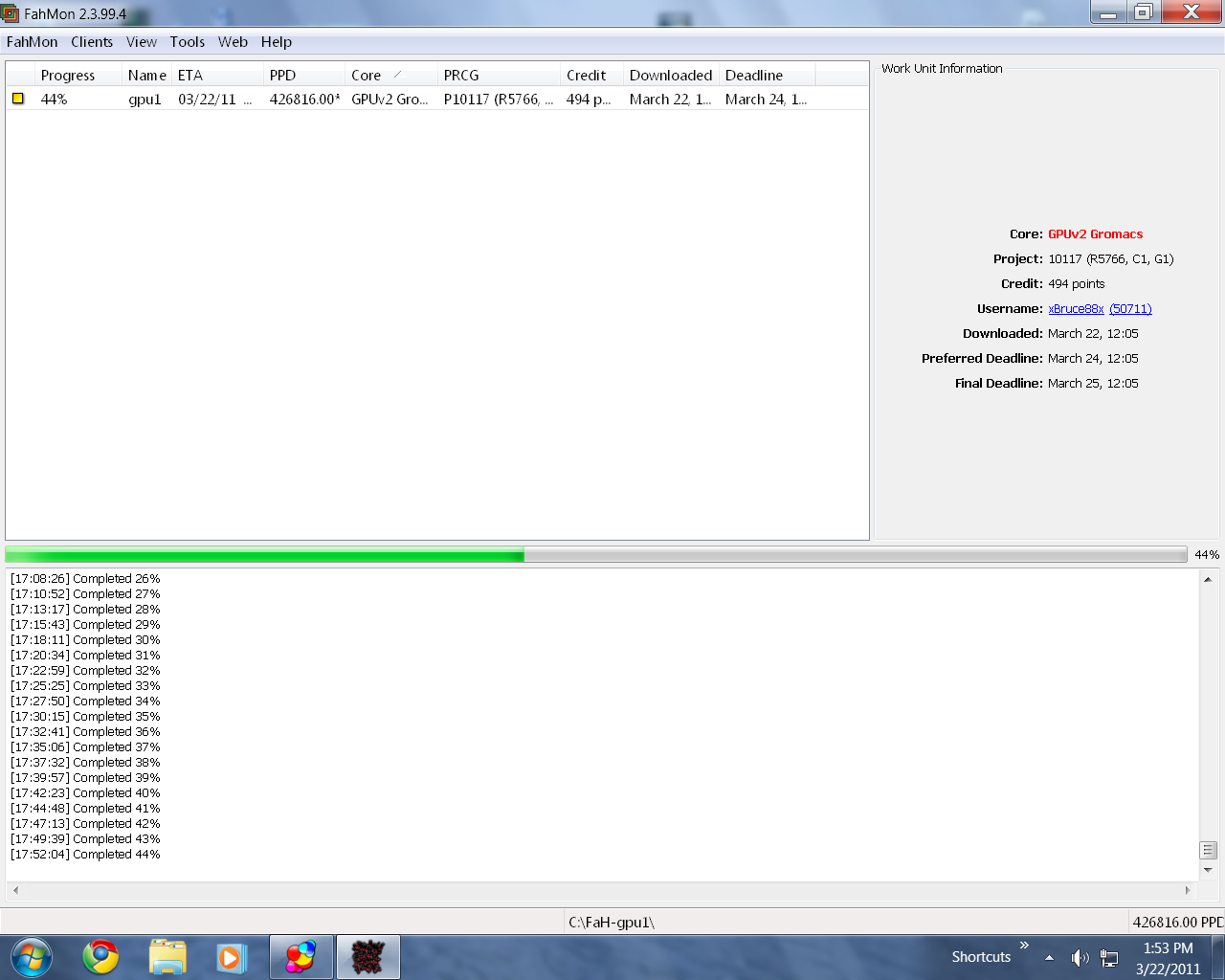Open the Web menu
1225x980 pixels.
click(x=233, y=42)
